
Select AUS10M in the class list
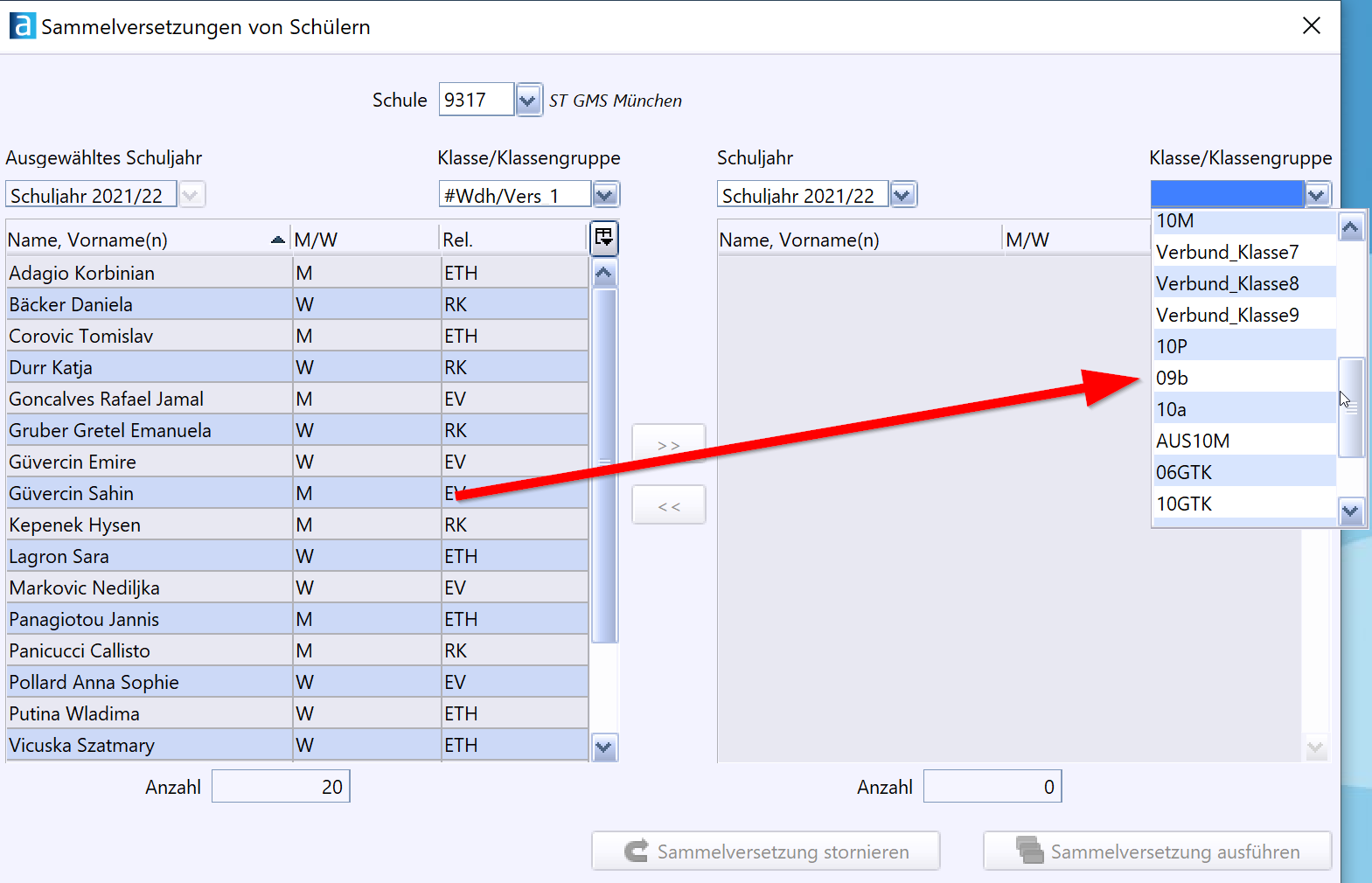1244,441
